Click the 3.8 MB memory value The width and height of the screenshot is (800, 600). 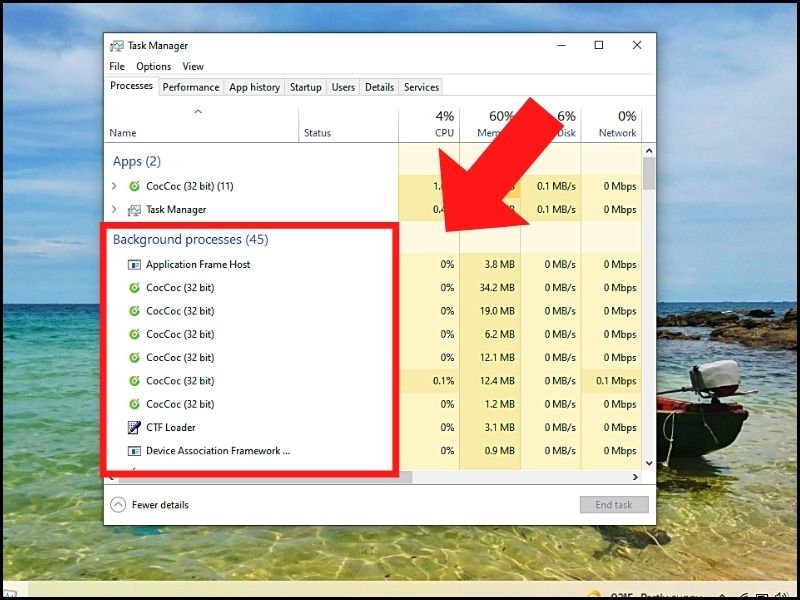pyautogui.click(x=500, y=265)
